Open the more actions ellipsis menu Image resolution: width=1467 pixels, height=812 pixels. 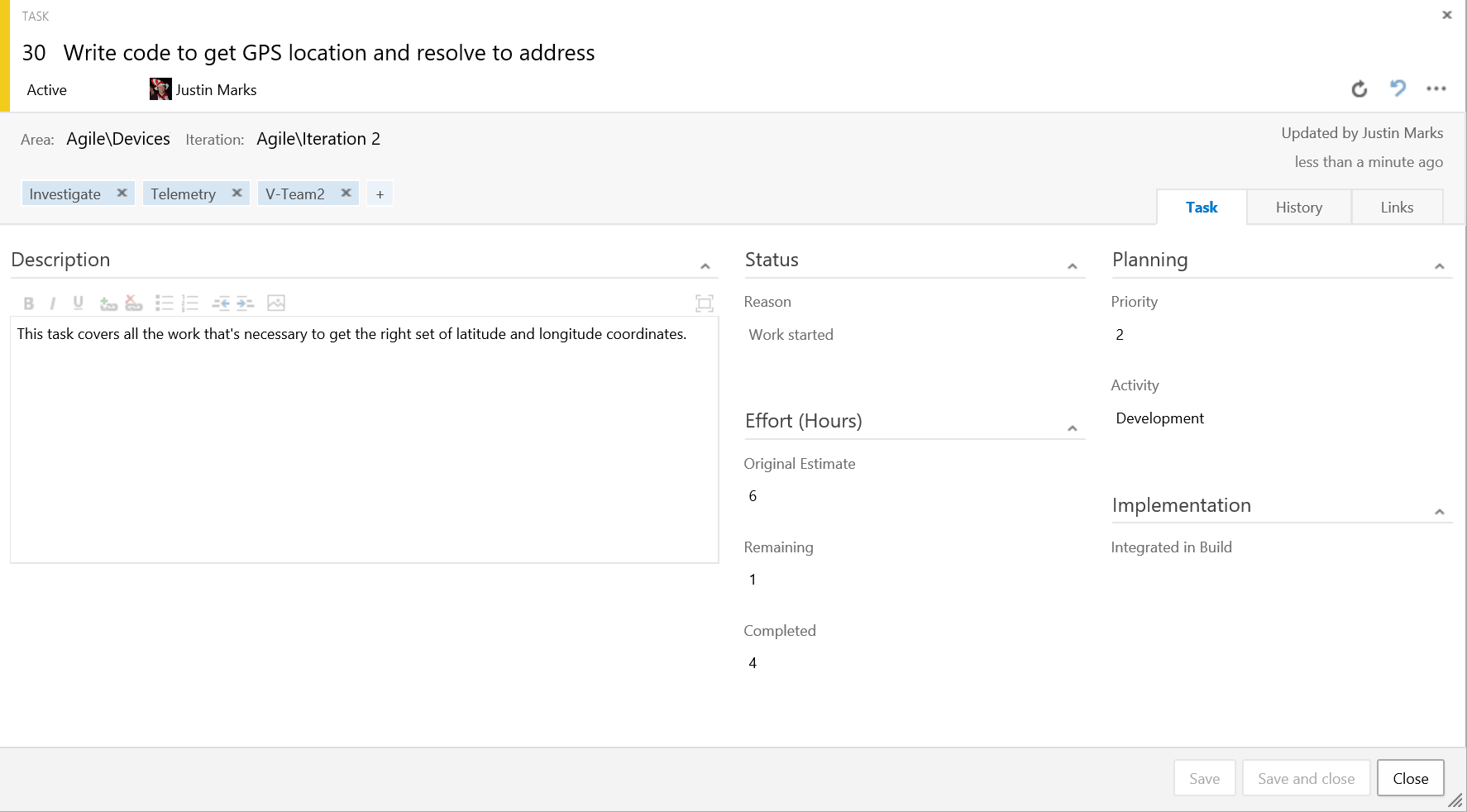pyautogui.click(x=1436, y=88)
